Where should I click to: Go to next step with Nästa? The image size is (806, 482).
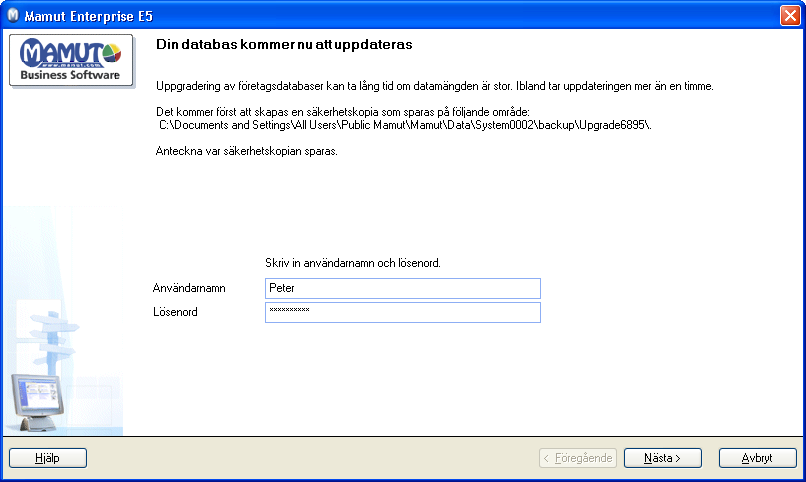pos(663,457)
